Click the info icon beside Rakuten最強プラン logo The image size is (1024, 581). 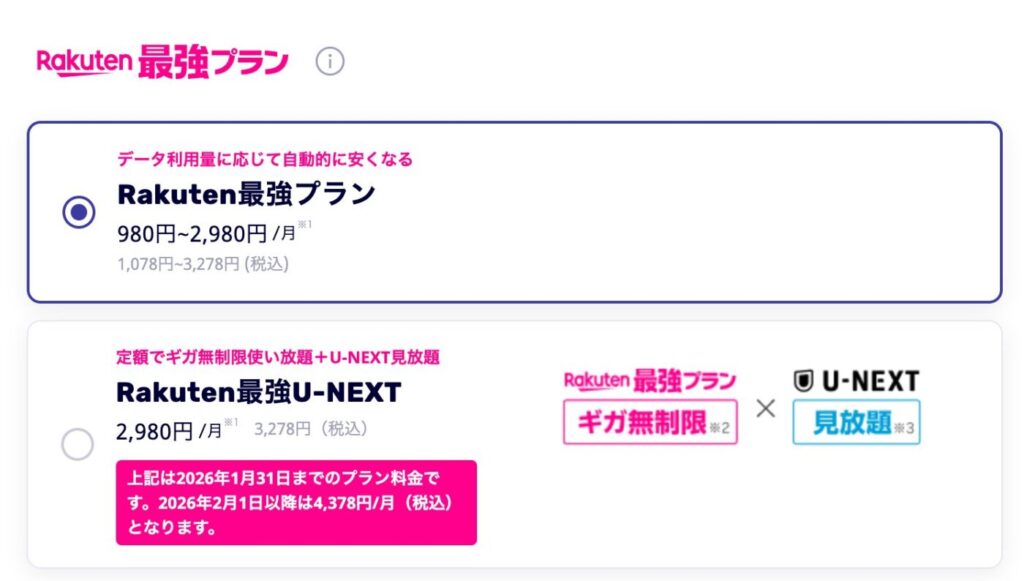[330, 62]
